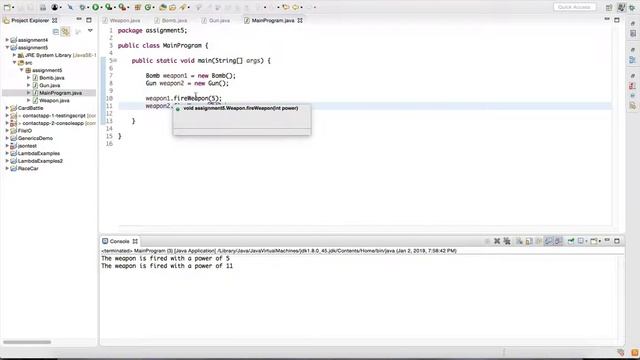The image size is (640, 360).
Task: Select contactapp-2-consoleapp project
Action: point(53,123)
